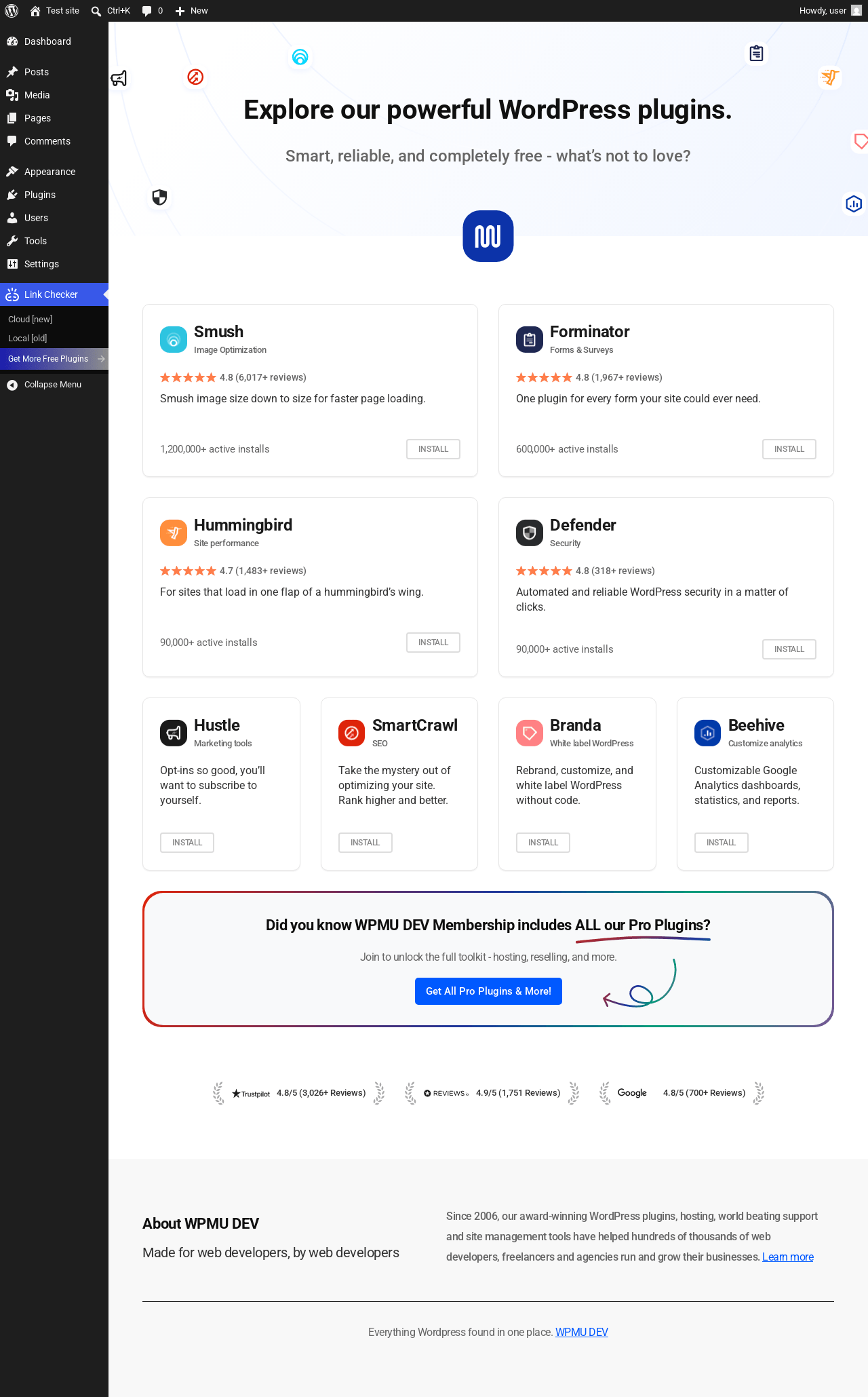Screen dimensions: 868x1397
Task: Click the Hustle megaphone card icon
Action: point(174,733)
